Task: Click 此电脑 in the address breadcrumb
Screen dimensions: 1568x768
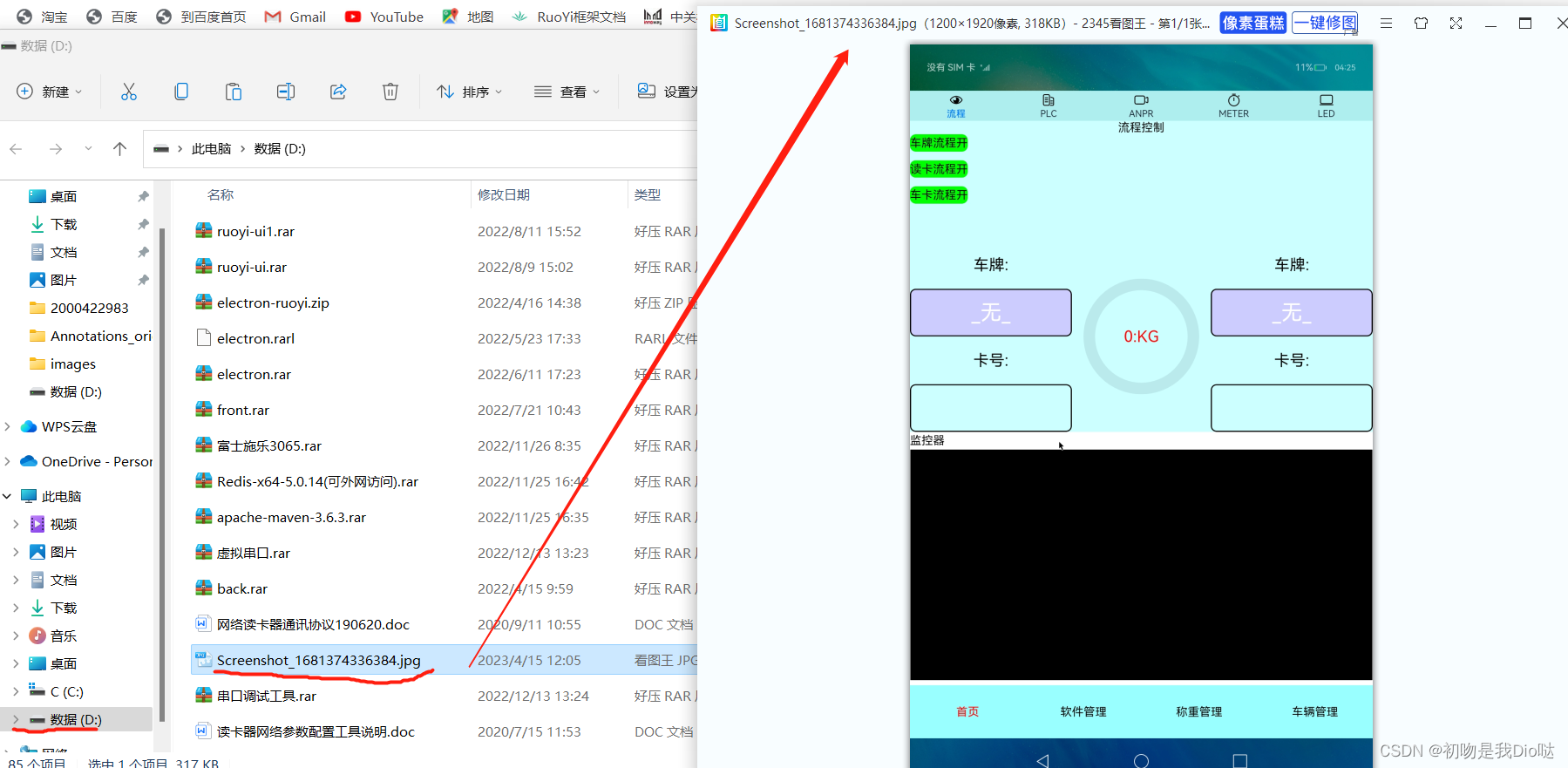Action: pyautogui.click(x=211, y=149)
